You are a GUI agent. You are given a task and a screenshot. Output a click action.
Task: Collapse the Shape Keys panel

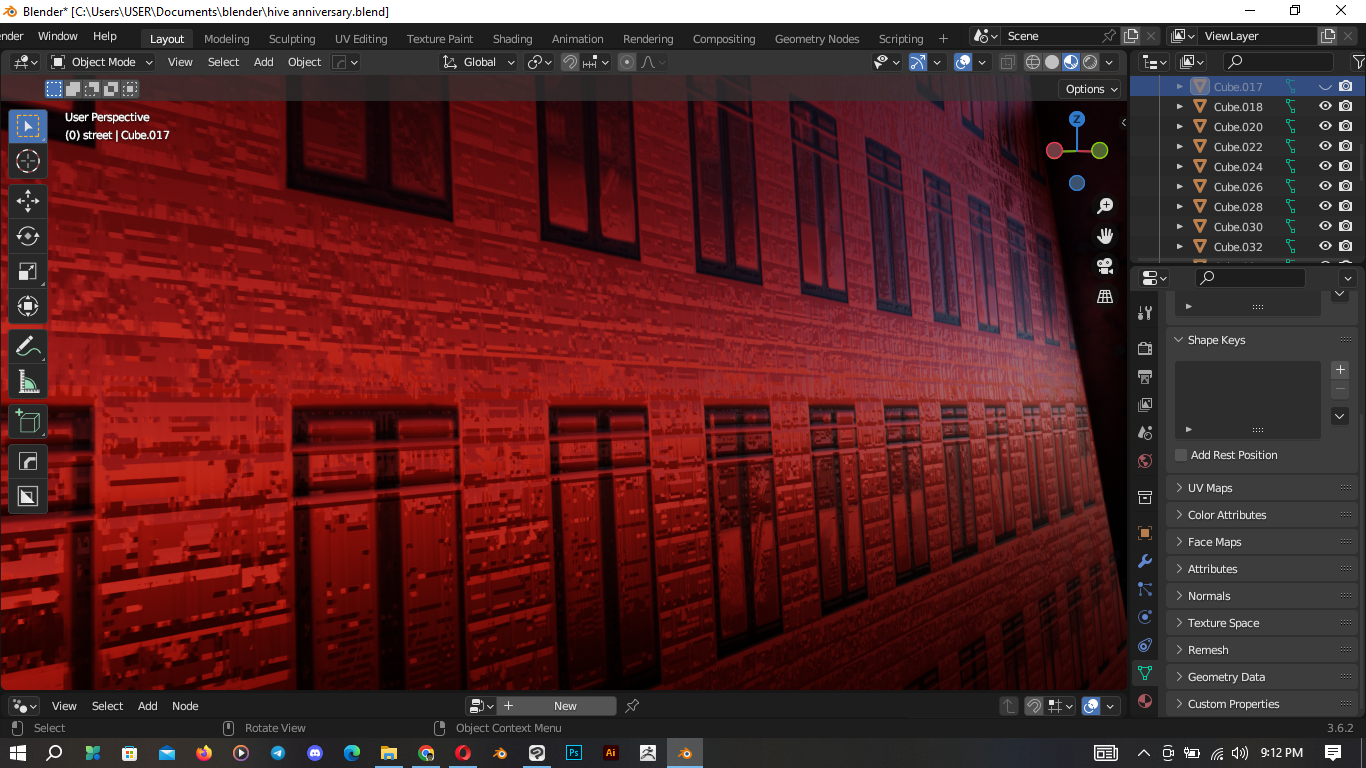click(1216, 340)
